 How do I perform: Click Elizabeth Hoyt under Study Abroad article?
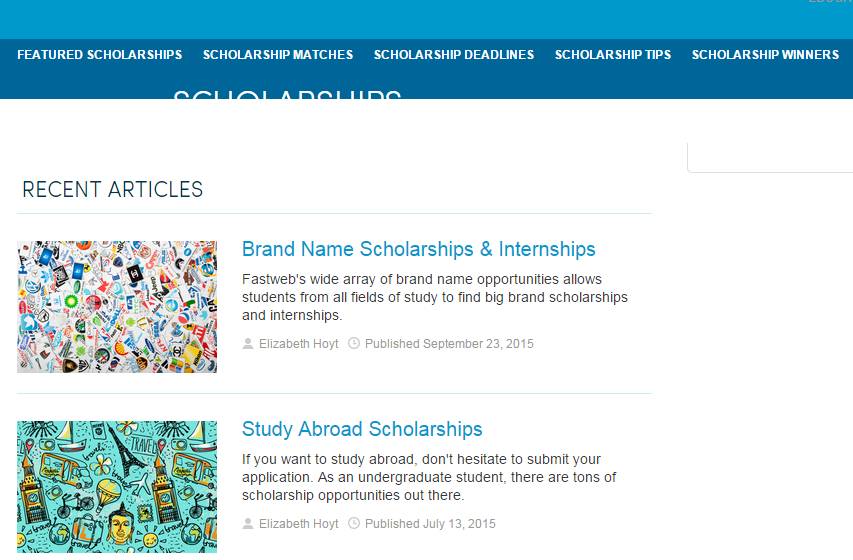tap(298, 524)
